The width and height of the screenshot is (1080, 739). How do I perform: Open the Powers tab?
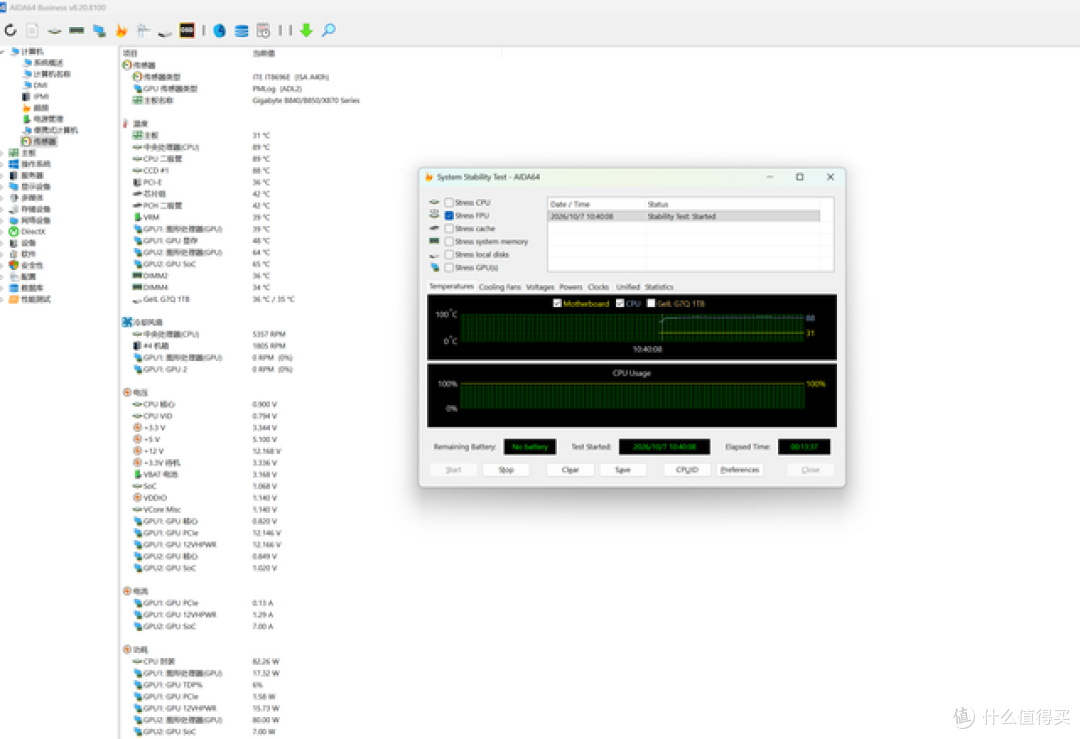tap(570, 287)
